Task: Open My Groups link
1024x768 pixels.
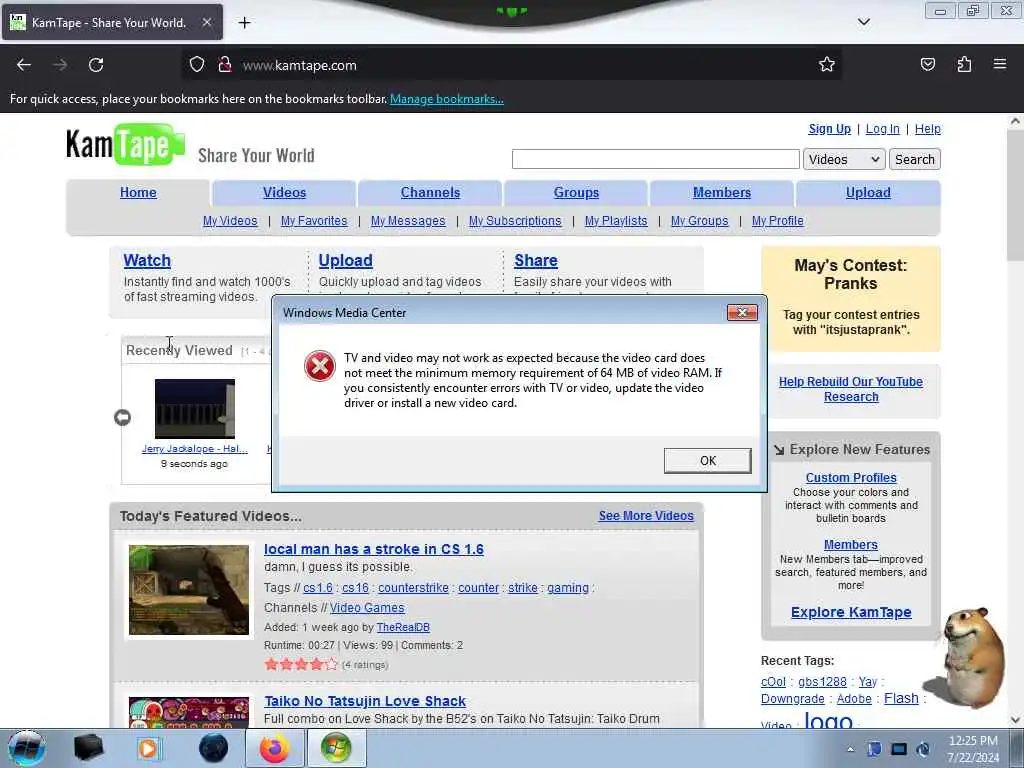Action: pos(699,221)
